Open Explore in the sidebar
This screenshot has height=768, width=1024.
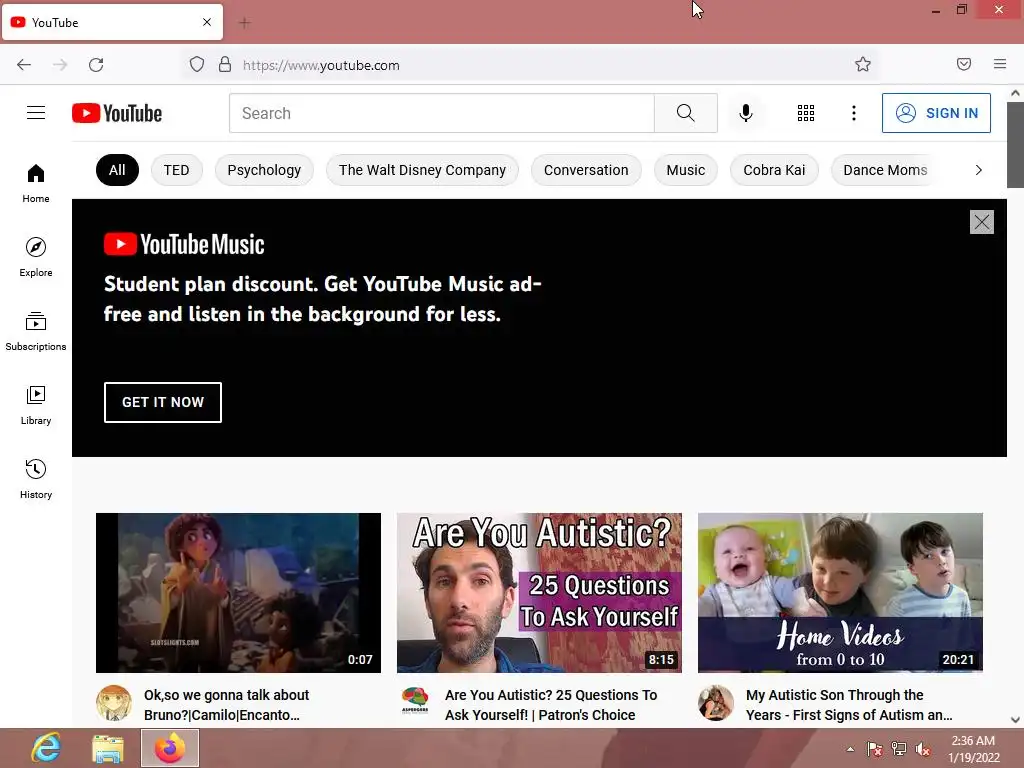pos(36,257)
